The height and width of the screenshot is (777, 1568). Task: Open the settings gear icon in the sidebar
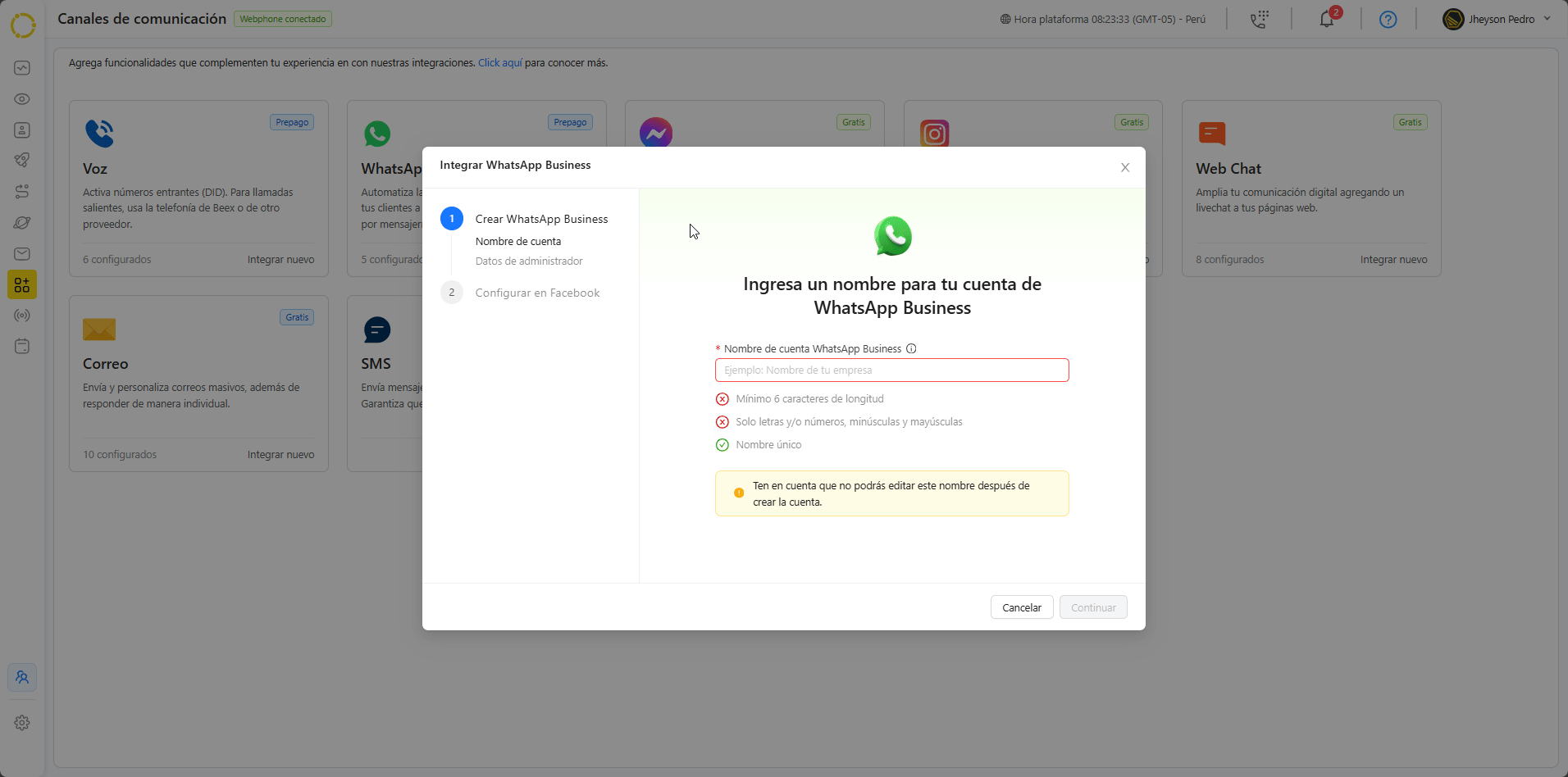[x=22, y=723]
